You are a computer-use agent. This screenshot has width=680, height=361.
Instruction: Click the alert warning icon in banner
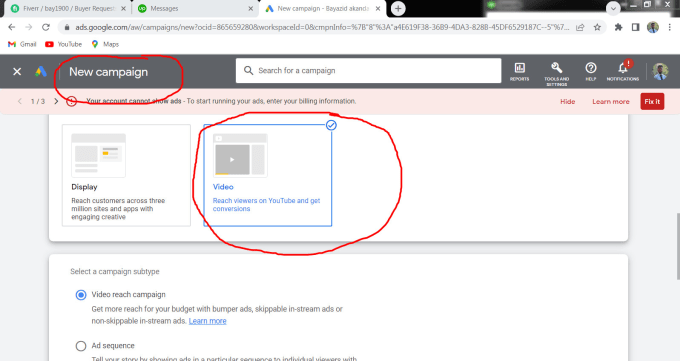click(x=72, y=102)
